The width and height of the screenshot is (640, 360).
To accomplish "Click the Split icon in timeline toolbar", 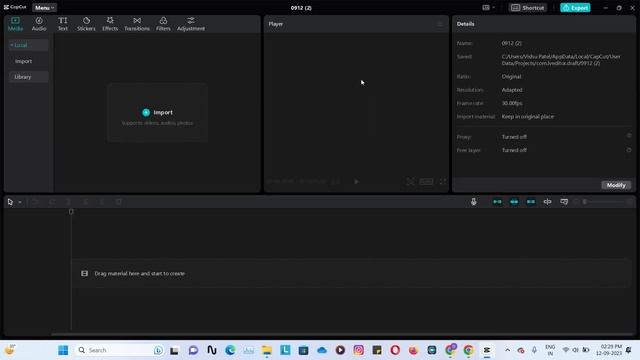I will point(69,202).
